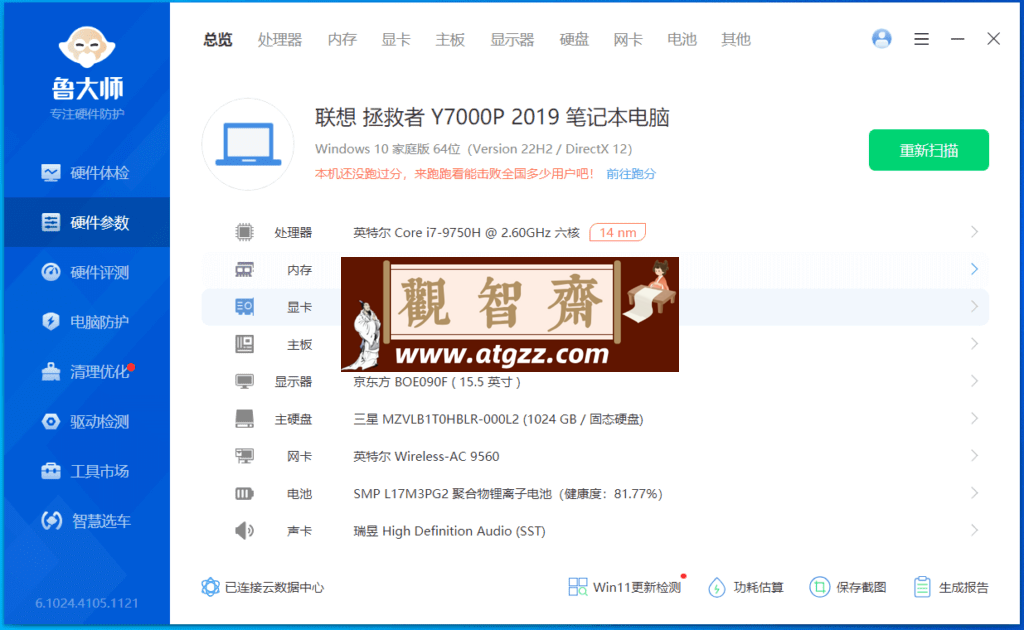Image resolution: width=1024 pixels, height=630 pixels.
Task: Click the 功耗估算 droplet icon
Action: (x=716, y=587)
